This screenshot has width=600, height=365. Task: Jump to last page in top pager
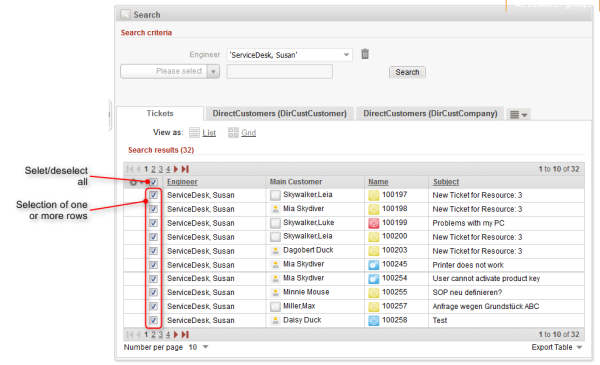185,169
